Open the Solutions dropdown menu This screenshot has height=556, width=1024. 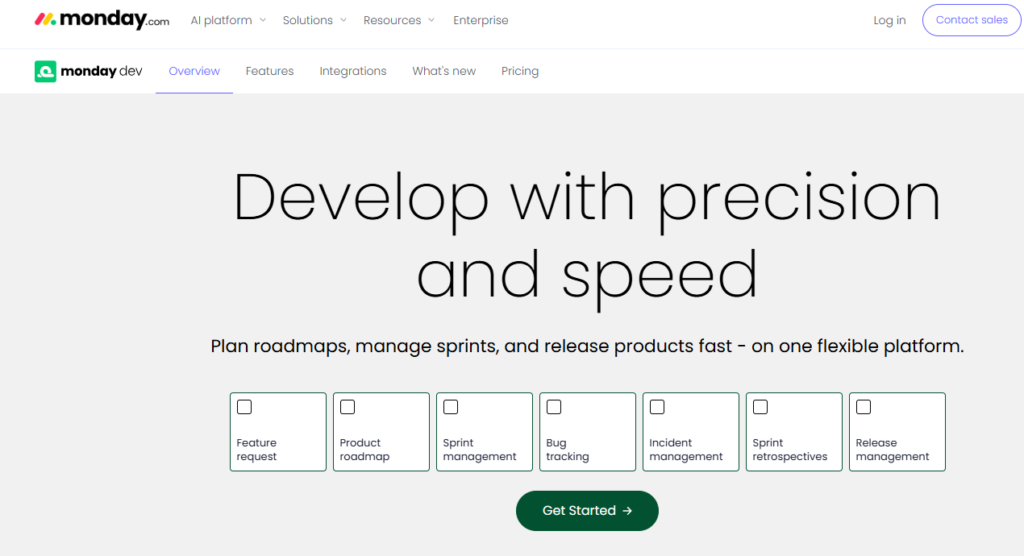(314, 20)
